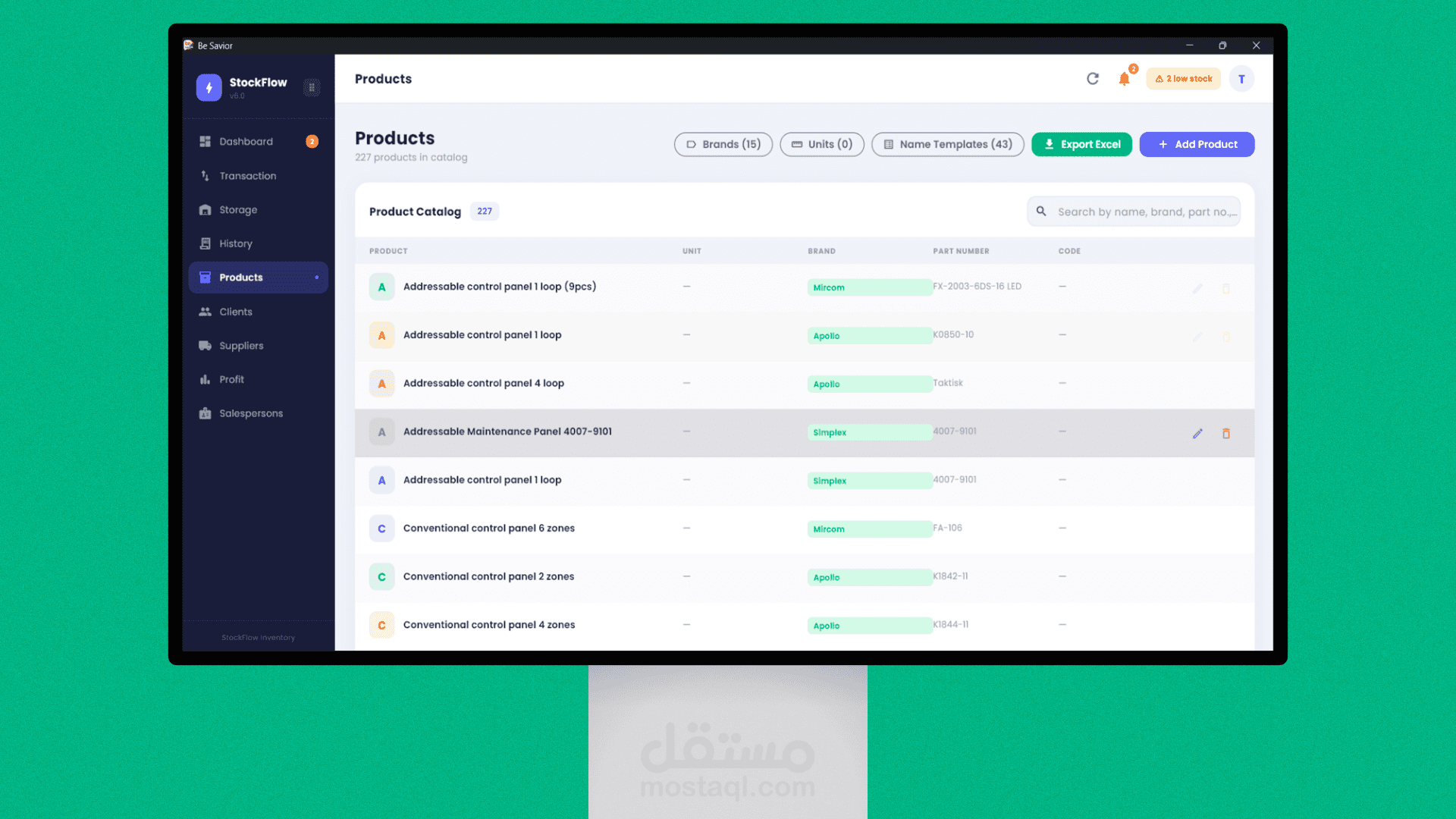This screenshot has width=1456, height=819.
Task: Click the refresh icon in header
Action: pos(1092,79)
